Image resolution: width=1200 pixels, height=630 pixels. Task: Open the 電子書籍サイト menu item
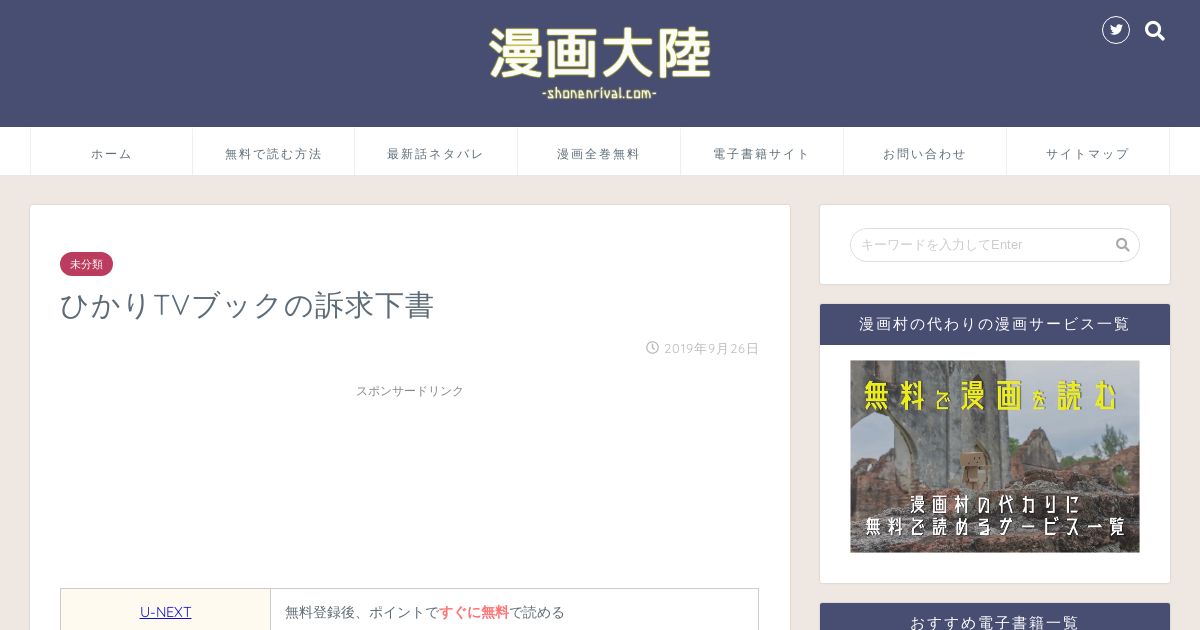click(x=762, y=152)
